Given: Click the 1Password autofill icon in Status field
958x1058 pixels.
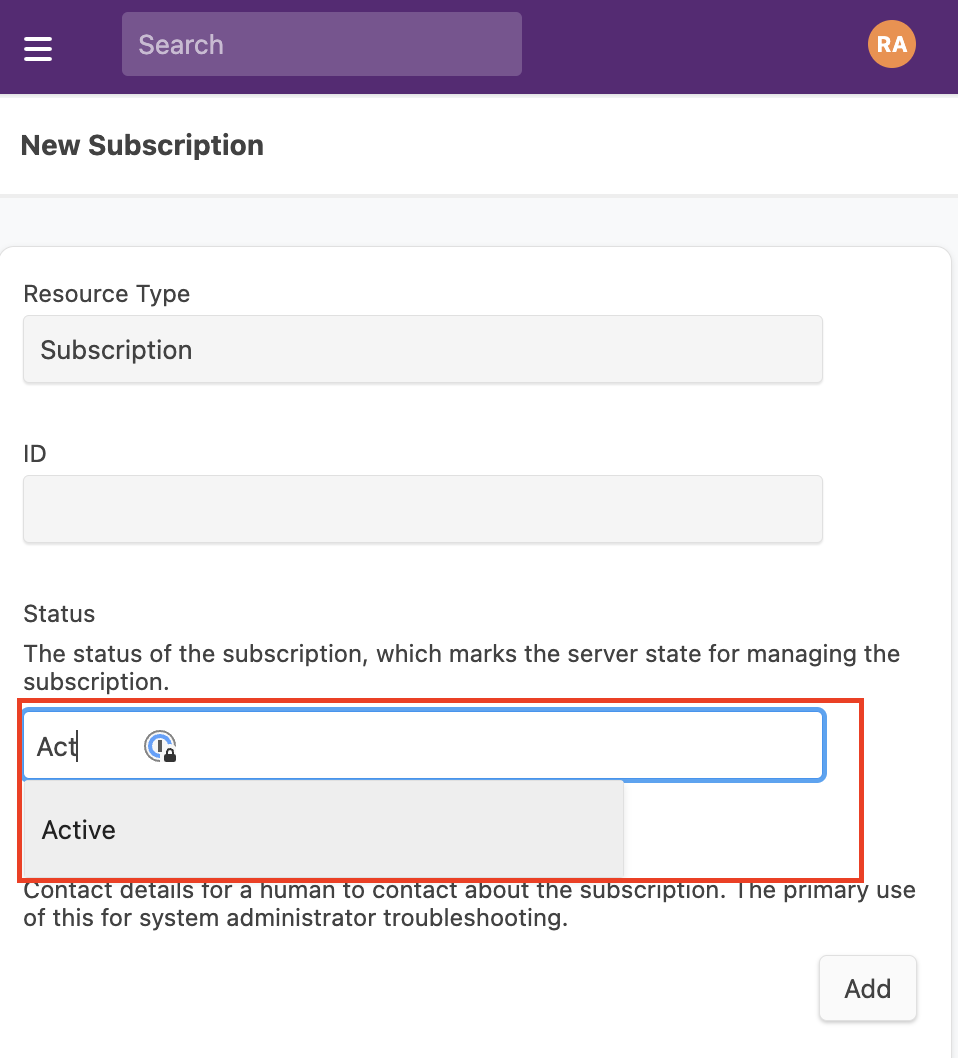Looking at the screenshot, I should [160, 748].
